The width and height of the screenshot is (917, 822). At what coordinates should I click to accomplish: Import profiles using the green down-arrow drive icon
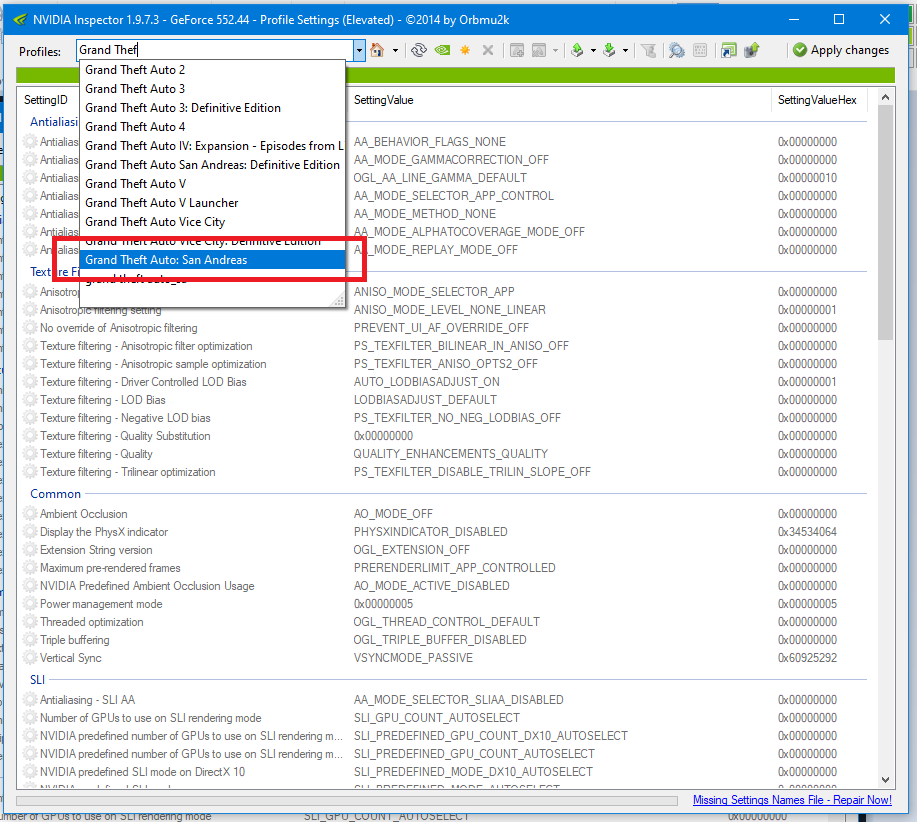coord(609,50)
